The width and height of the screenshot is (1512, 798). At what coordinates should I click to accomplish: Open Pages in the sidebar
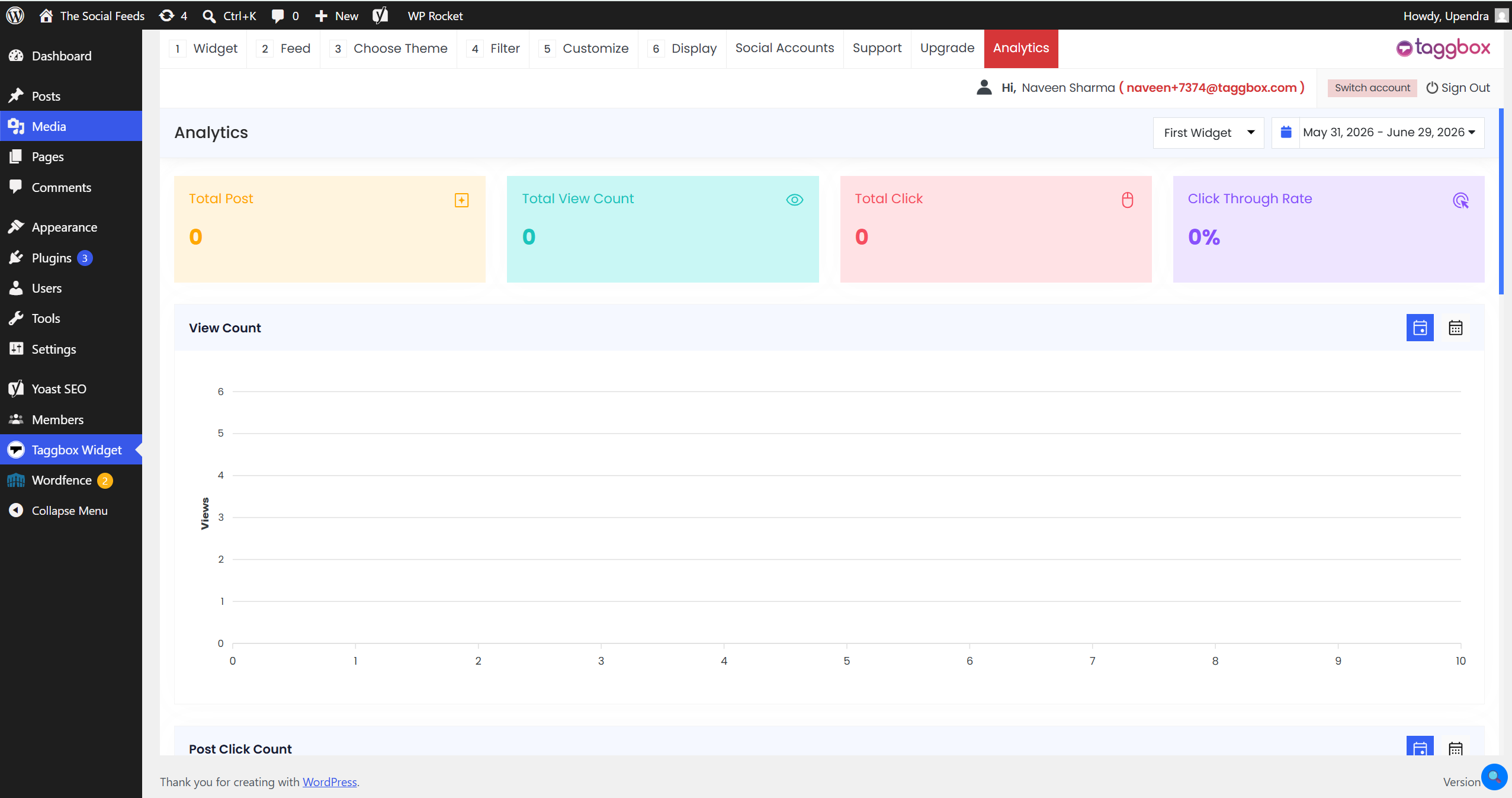[71, 156]
